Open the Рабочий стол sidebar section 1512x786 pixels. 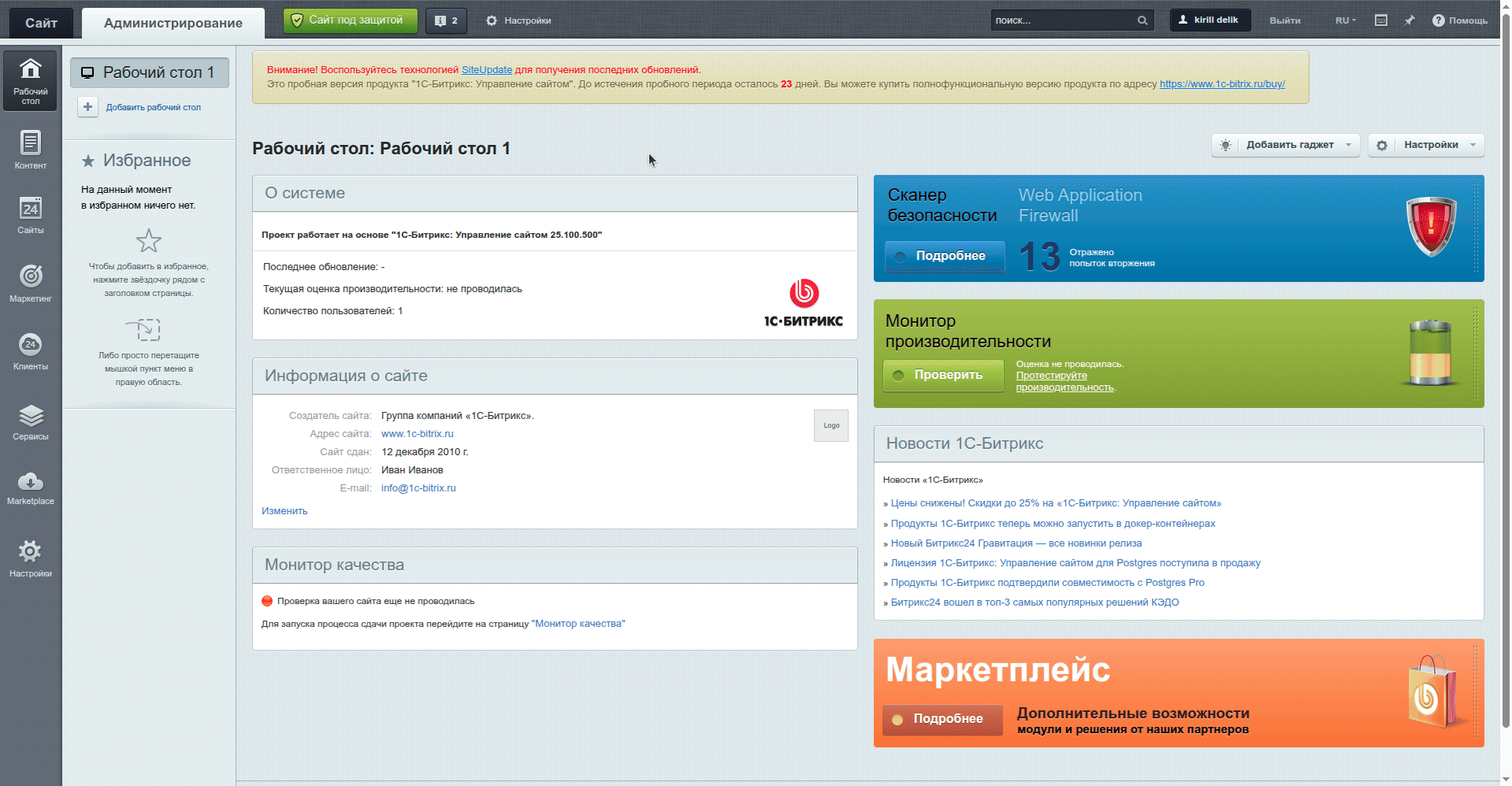(30, 80)
